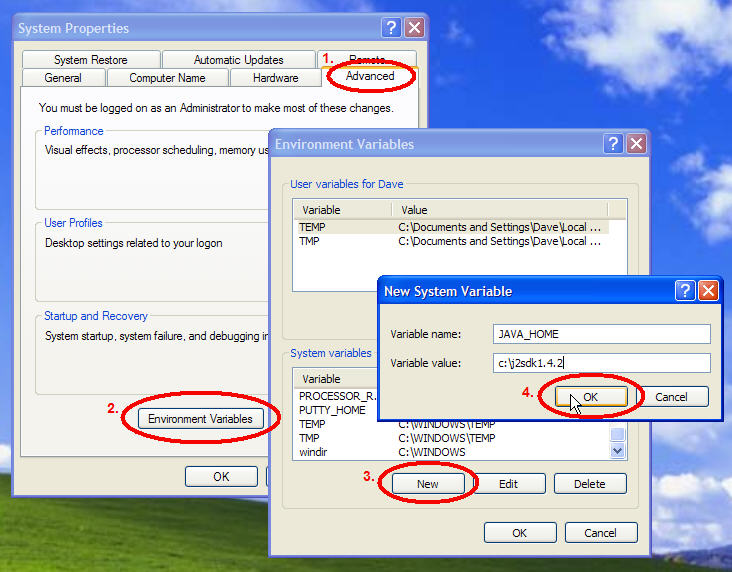Click the Value column header in user variables
This screenshot has width=732, height=572.
[500, 210]
